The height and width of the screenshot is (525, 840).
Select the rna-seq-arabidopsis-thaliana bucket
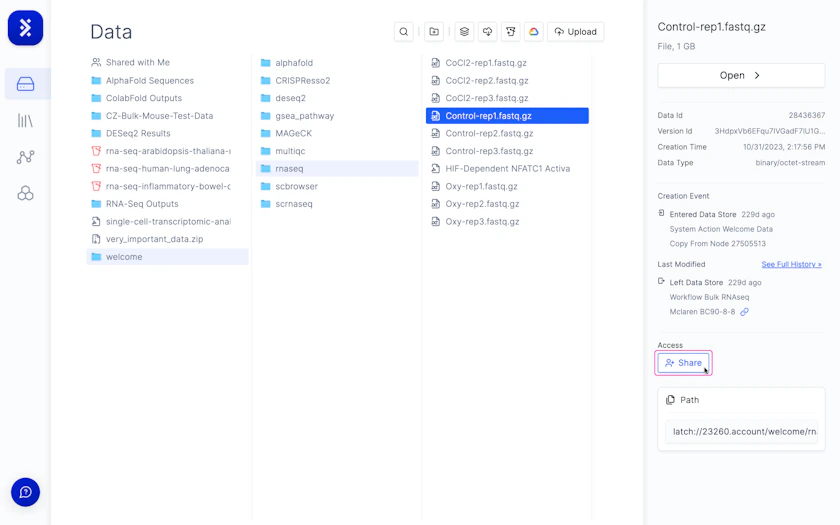tap(167, 151)
